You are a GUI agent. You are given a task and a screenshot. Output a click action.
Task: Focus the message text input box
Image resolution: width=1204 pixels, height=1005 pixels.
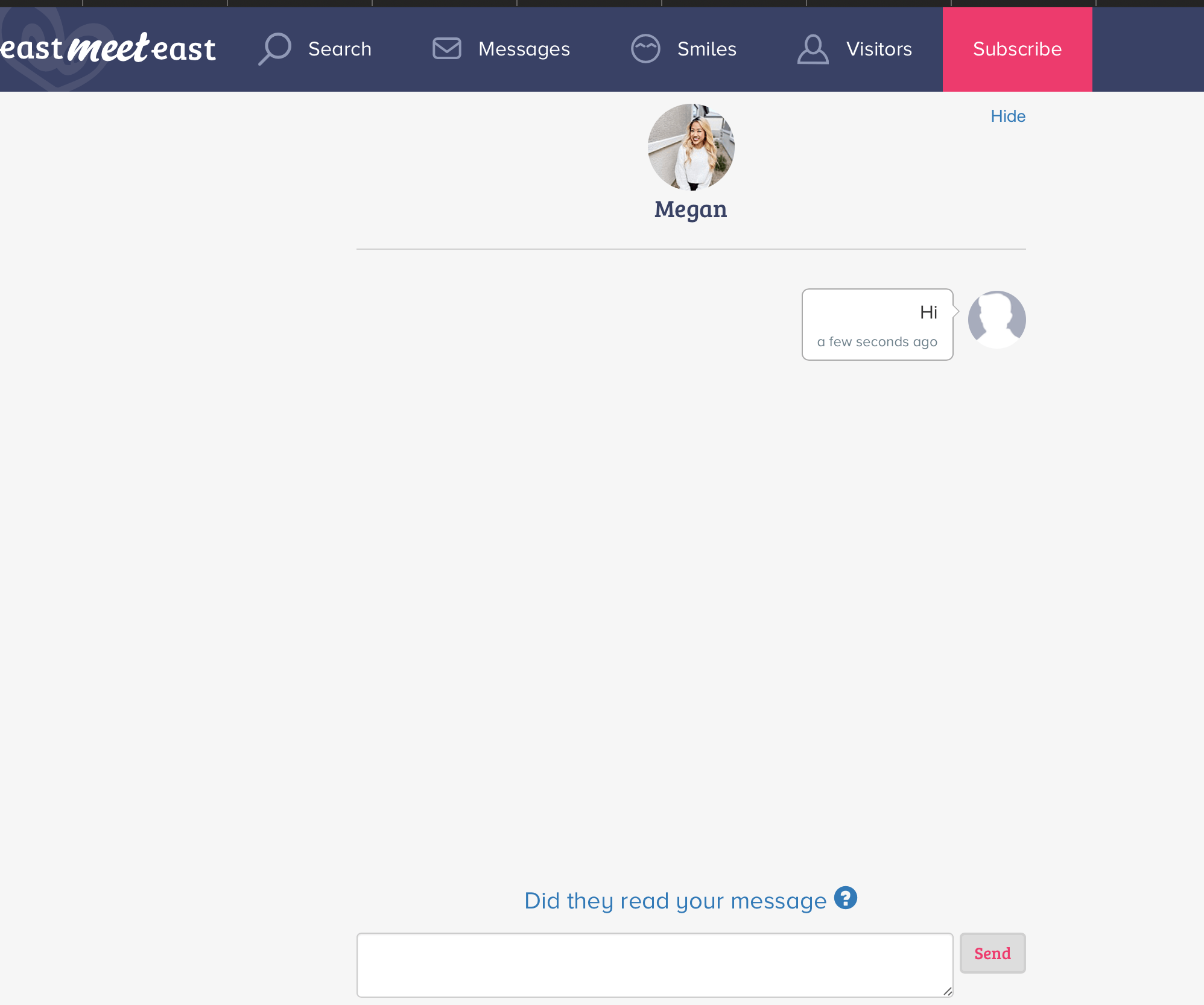coord(655,965)
